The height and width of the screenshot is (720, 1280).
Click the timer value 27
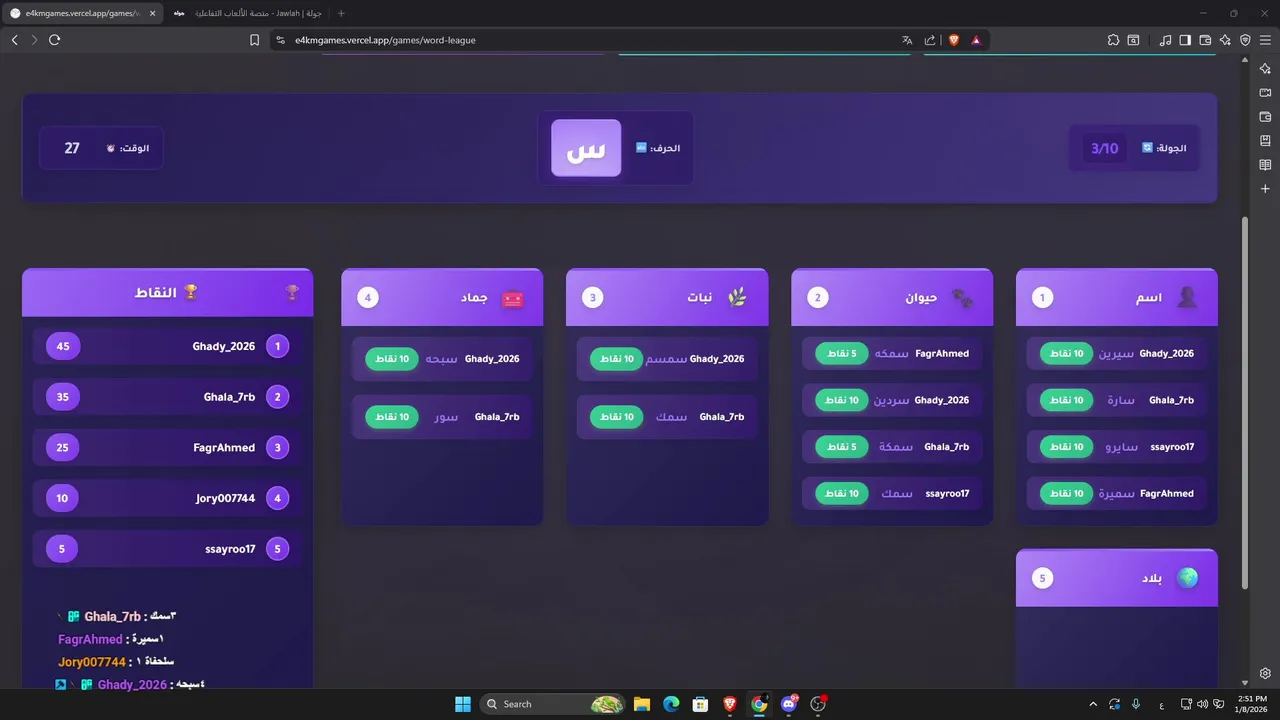pos(72,148)
